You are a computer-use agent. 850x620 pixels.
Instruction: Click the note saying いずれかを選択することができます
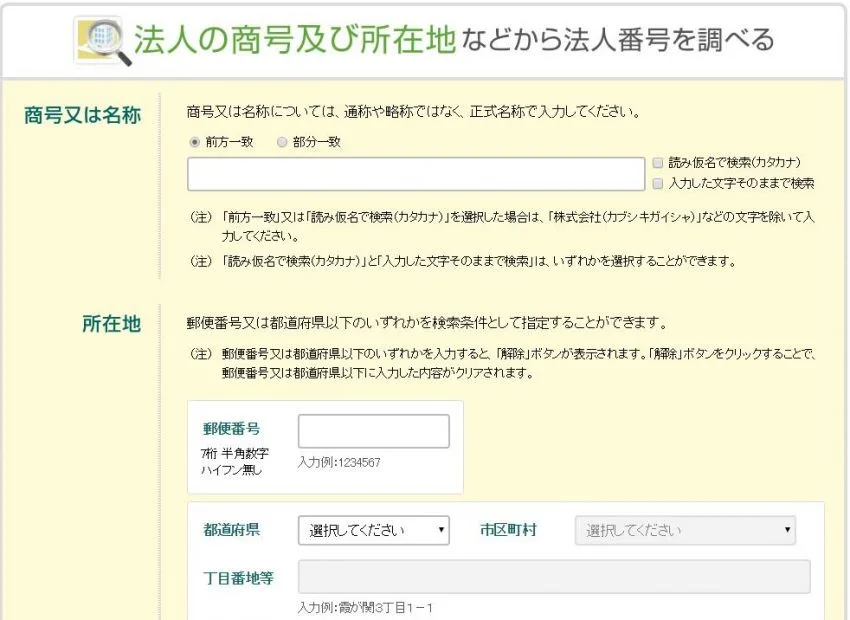coord(463,261)
